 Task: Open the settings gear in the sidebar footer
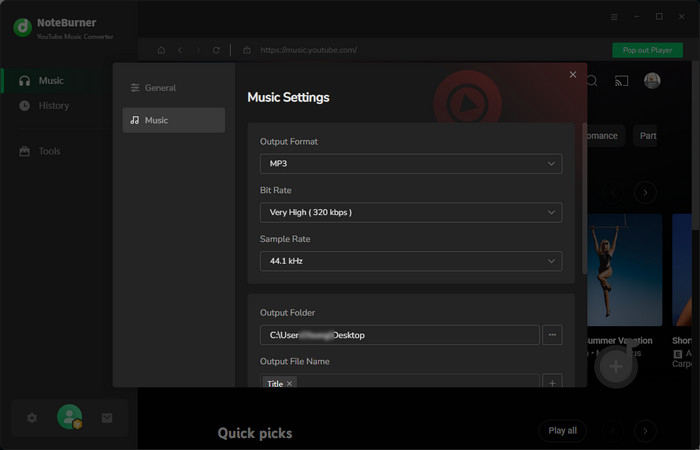(x=32, y=418)
